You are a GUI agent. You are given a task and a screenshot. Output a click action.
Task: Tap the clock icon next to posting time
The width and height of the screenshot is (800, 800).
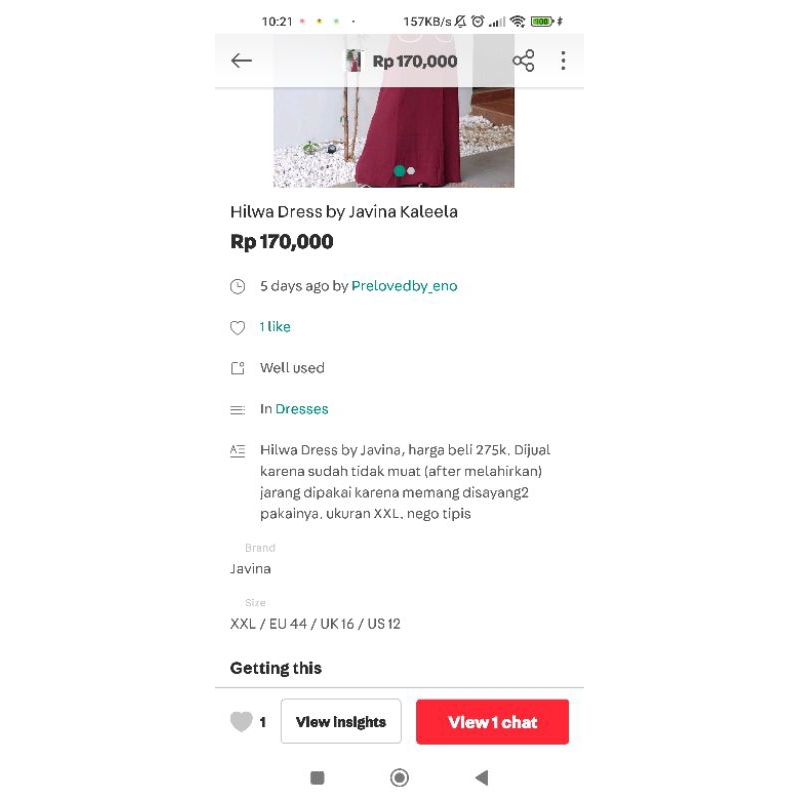(238, 286)
